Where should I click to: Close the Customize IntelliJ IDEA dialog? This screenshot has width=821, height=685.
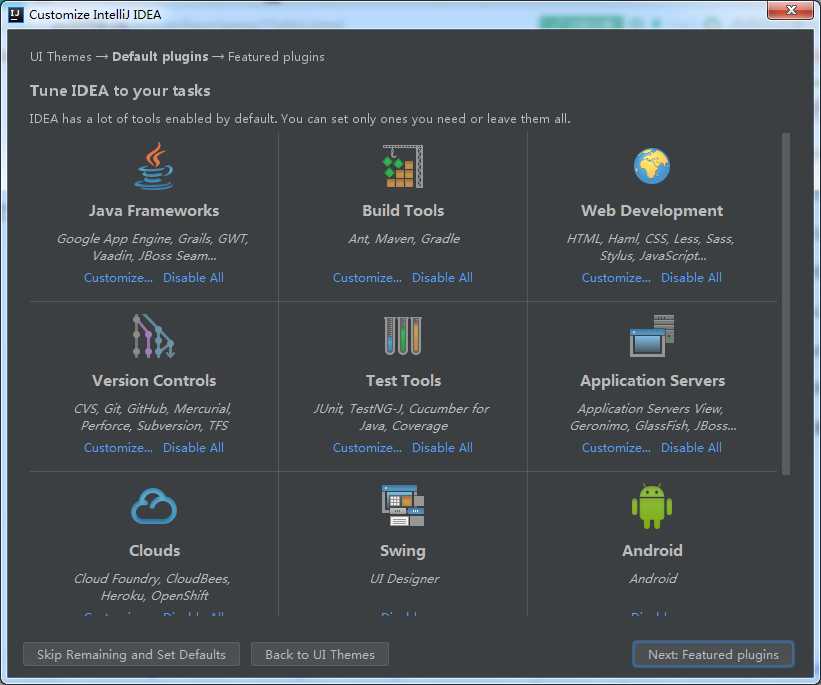click(791, 10)
